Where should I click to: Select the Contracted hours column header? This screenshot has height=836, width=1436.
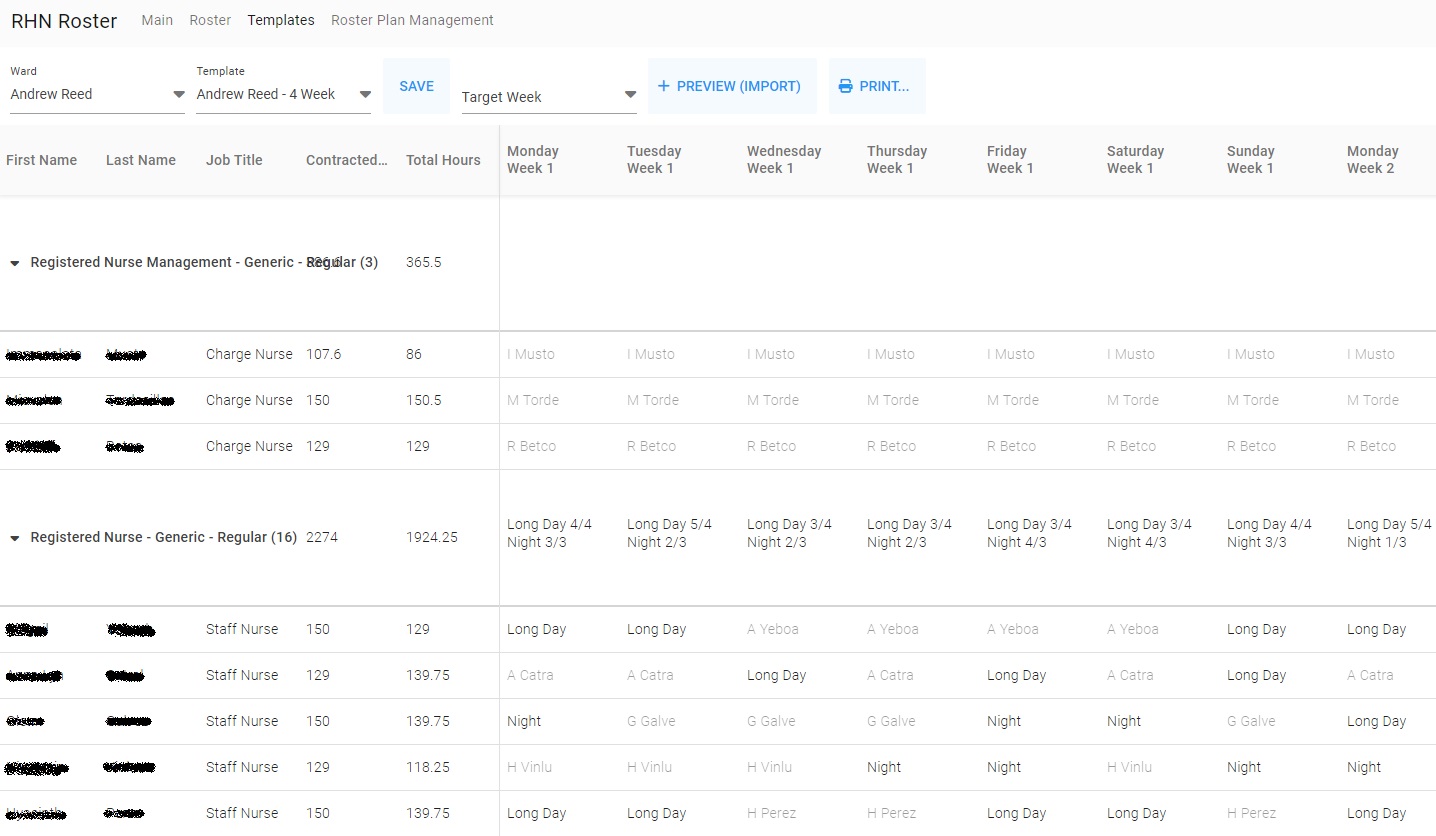tap(347, 160)
